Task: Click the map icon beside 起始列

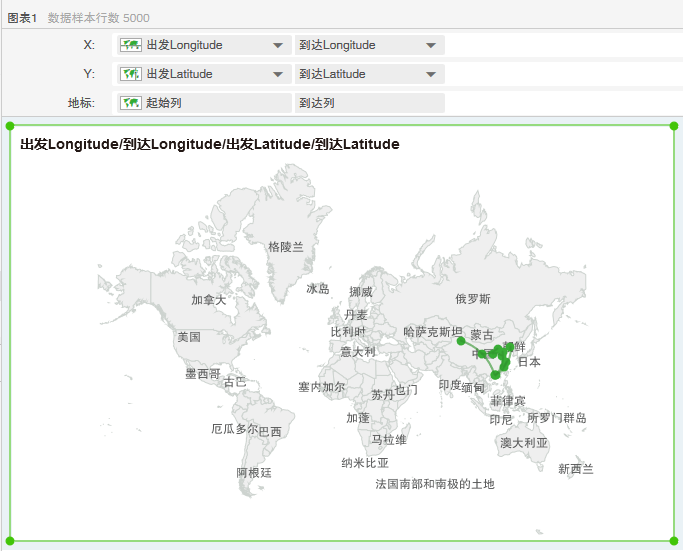Action: tap(131, 103)
